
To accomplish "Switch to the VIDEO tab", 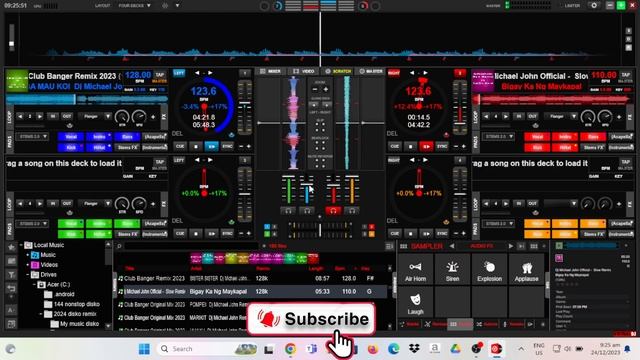I will tap(304, 71).
